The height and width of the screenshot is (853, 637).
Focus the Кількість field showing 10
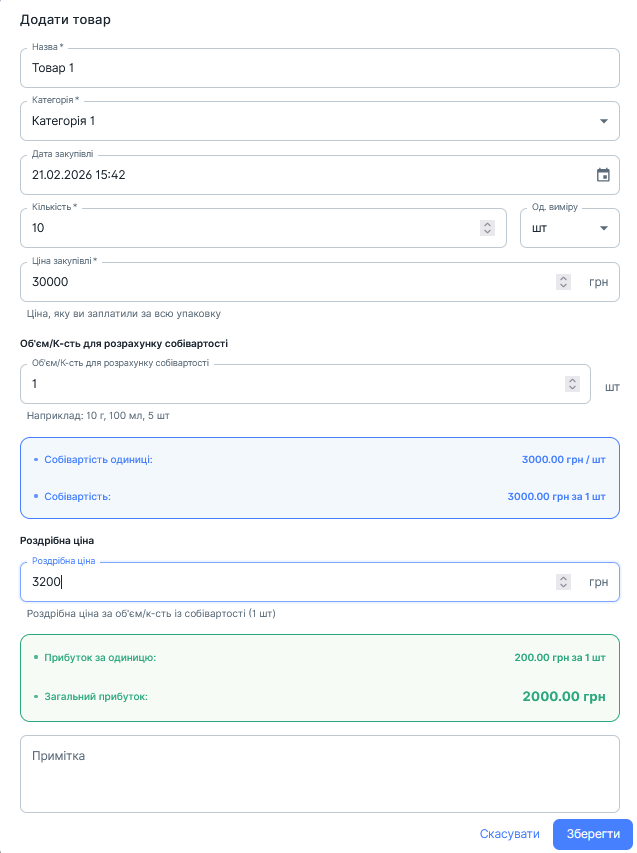[x=263, y=228]
